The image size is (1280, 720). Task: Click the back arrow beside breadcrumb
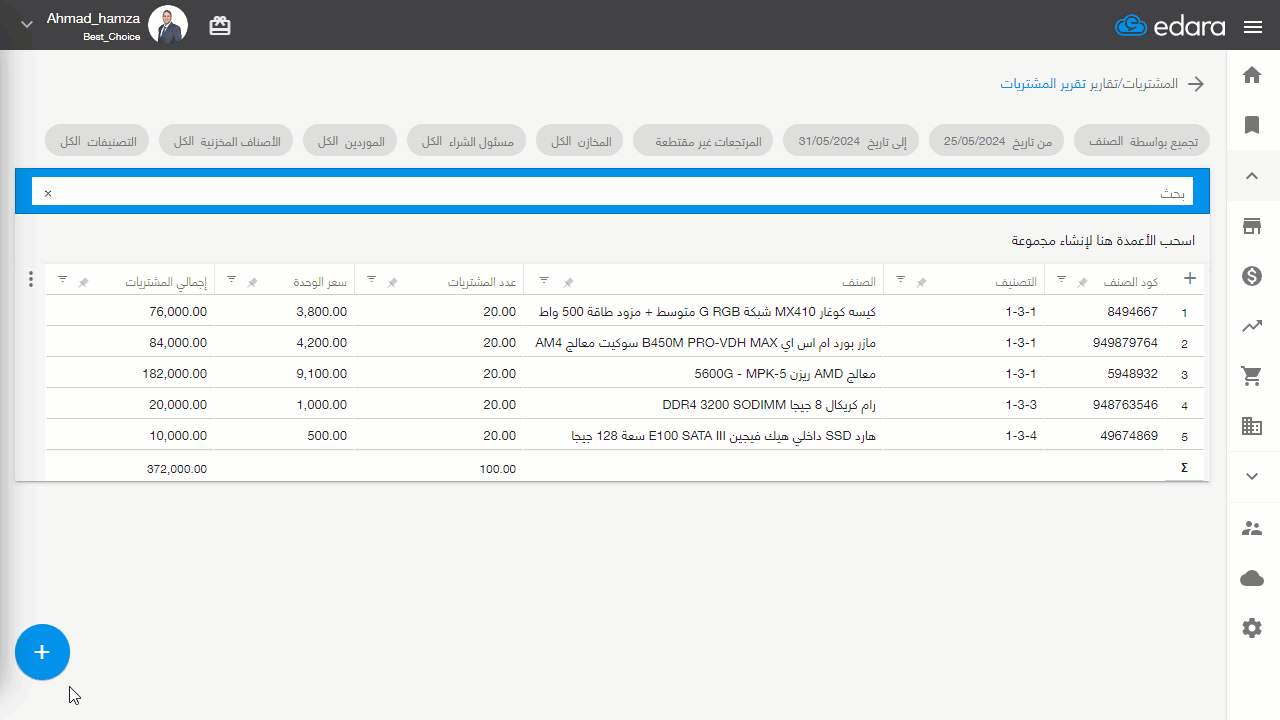click(1196, 84)
